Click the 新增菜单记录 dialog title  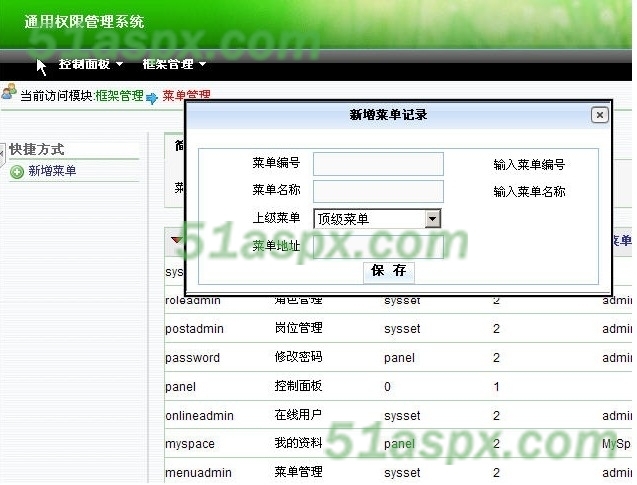(x=389, y=115)
